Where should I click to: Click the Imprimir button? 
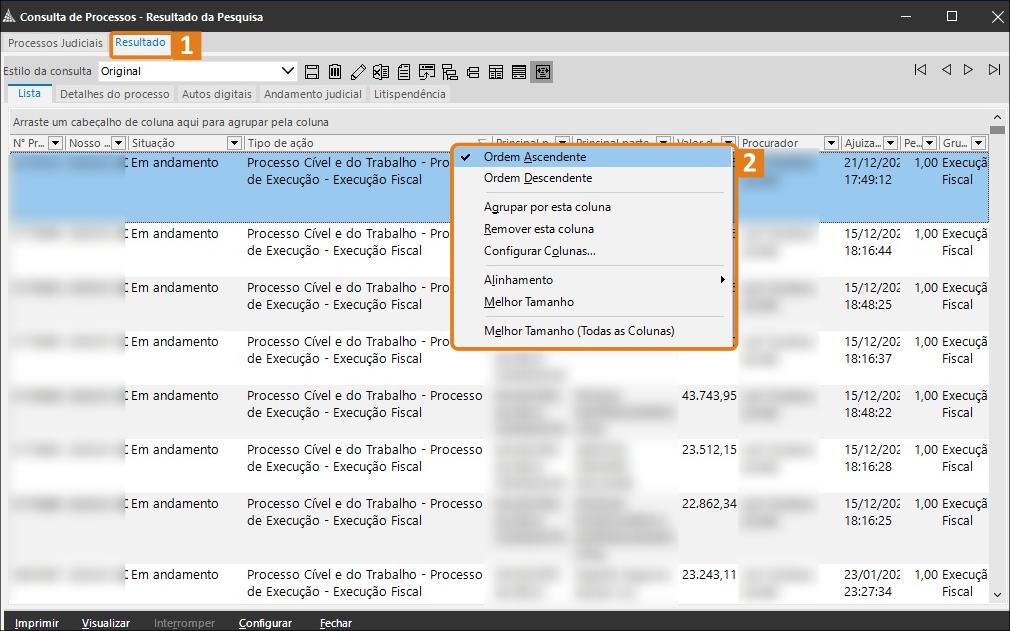(x=37, y=623)
